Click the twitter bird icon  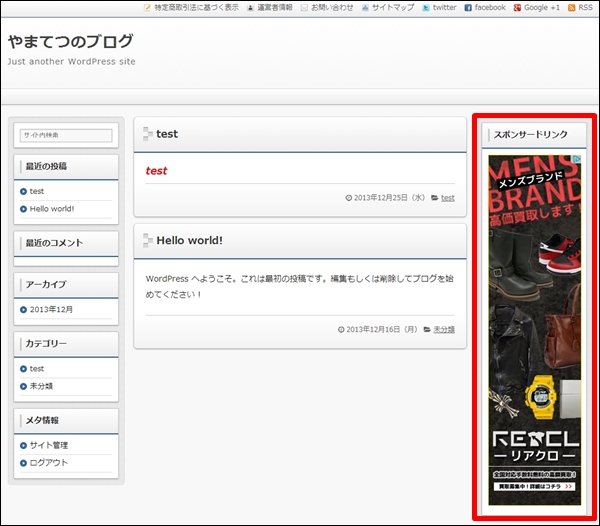pos(426,8)
